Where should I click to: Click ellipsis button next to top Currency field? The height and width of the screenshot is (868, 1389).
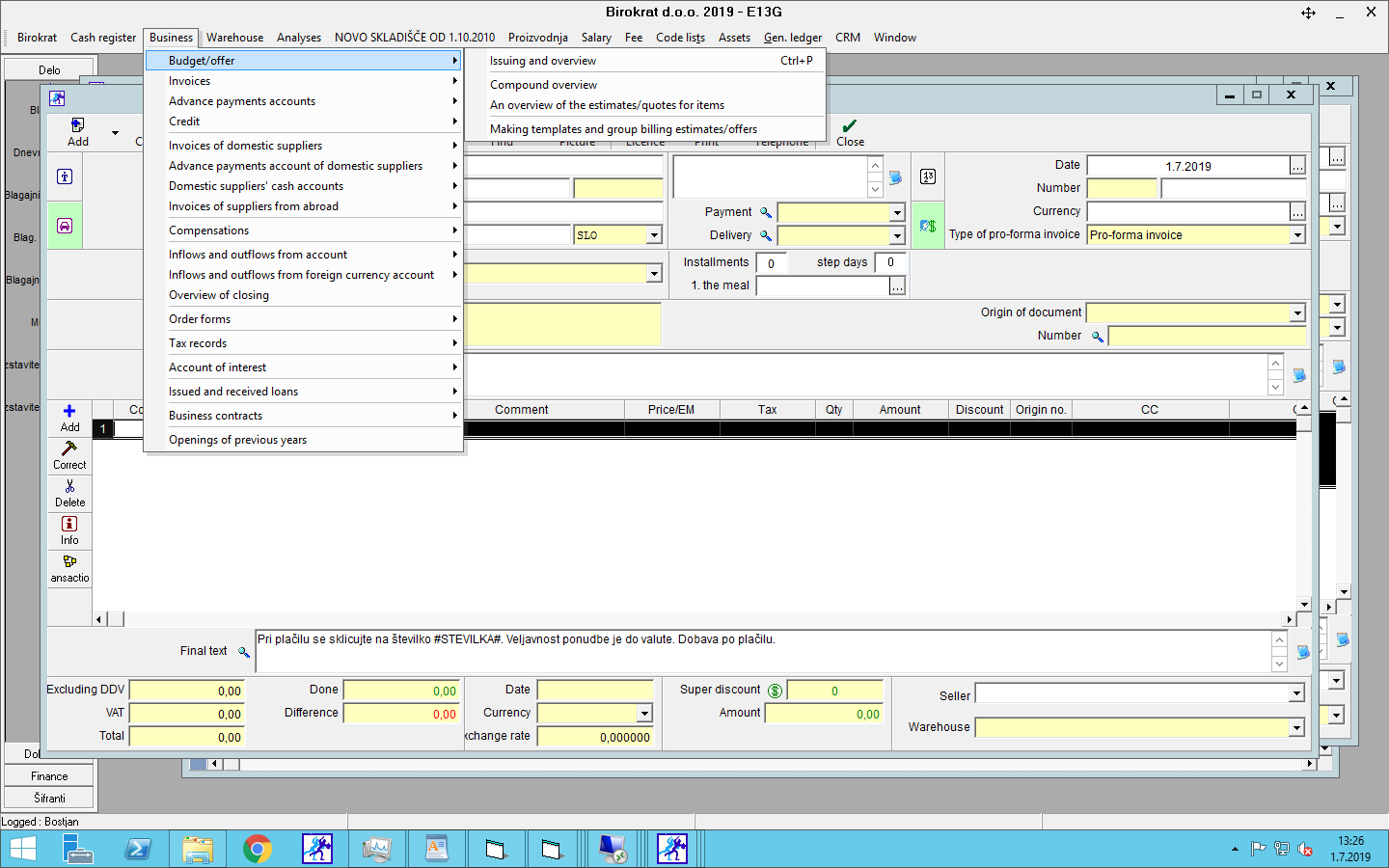coord(1297,212)
